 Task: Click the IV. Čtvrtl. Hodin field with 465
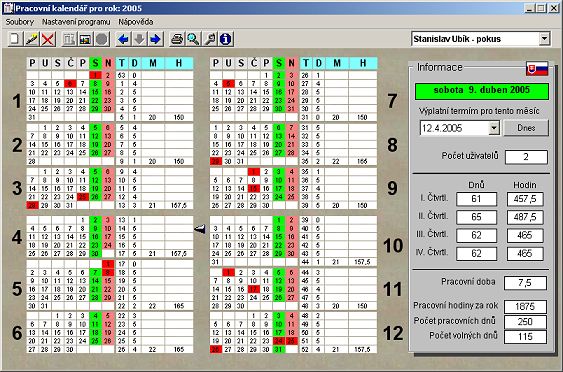(x=525, y=254)
